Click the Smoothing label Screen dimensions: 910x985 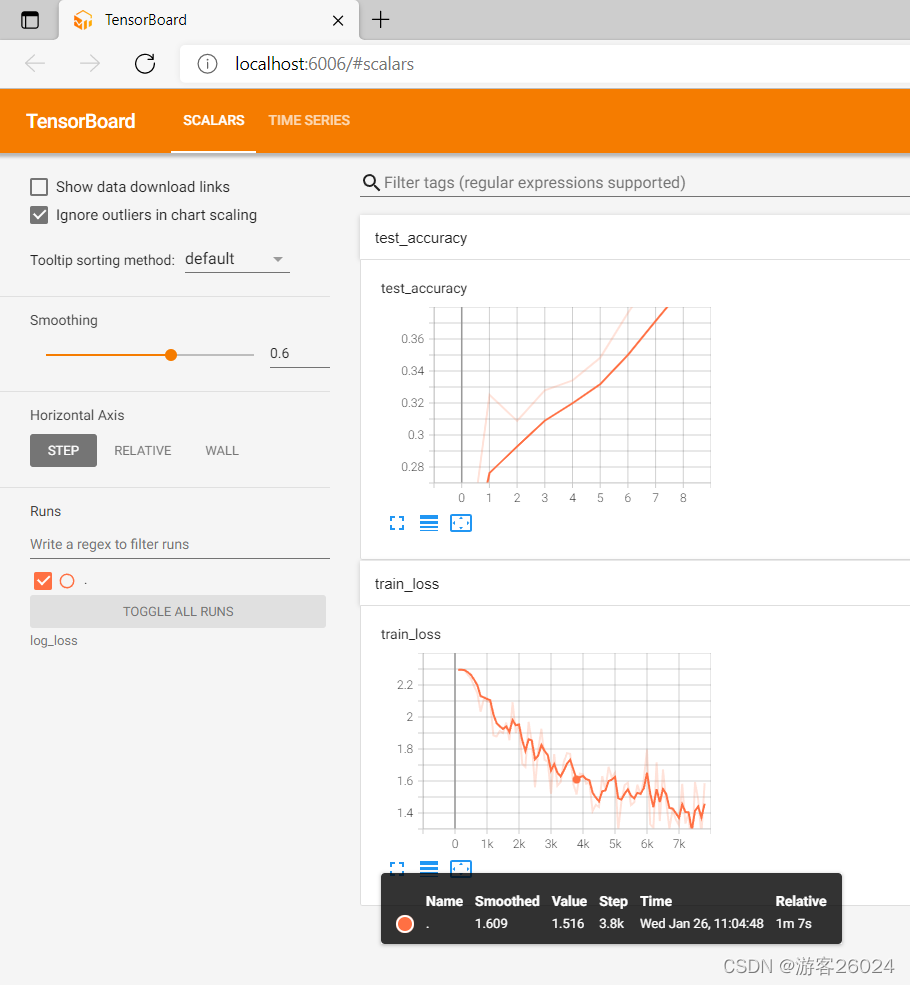point(64,320)
